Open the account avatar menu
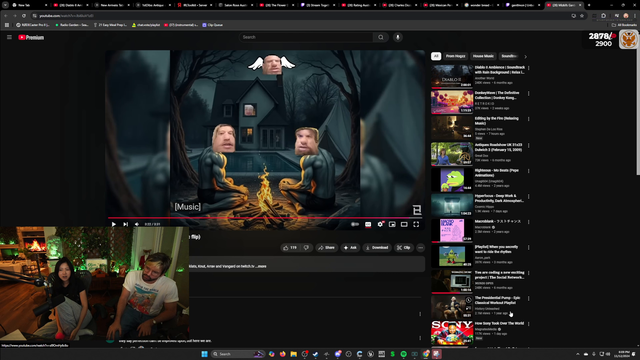The height and width of the screenshot is (360, 640). point(629,40)
